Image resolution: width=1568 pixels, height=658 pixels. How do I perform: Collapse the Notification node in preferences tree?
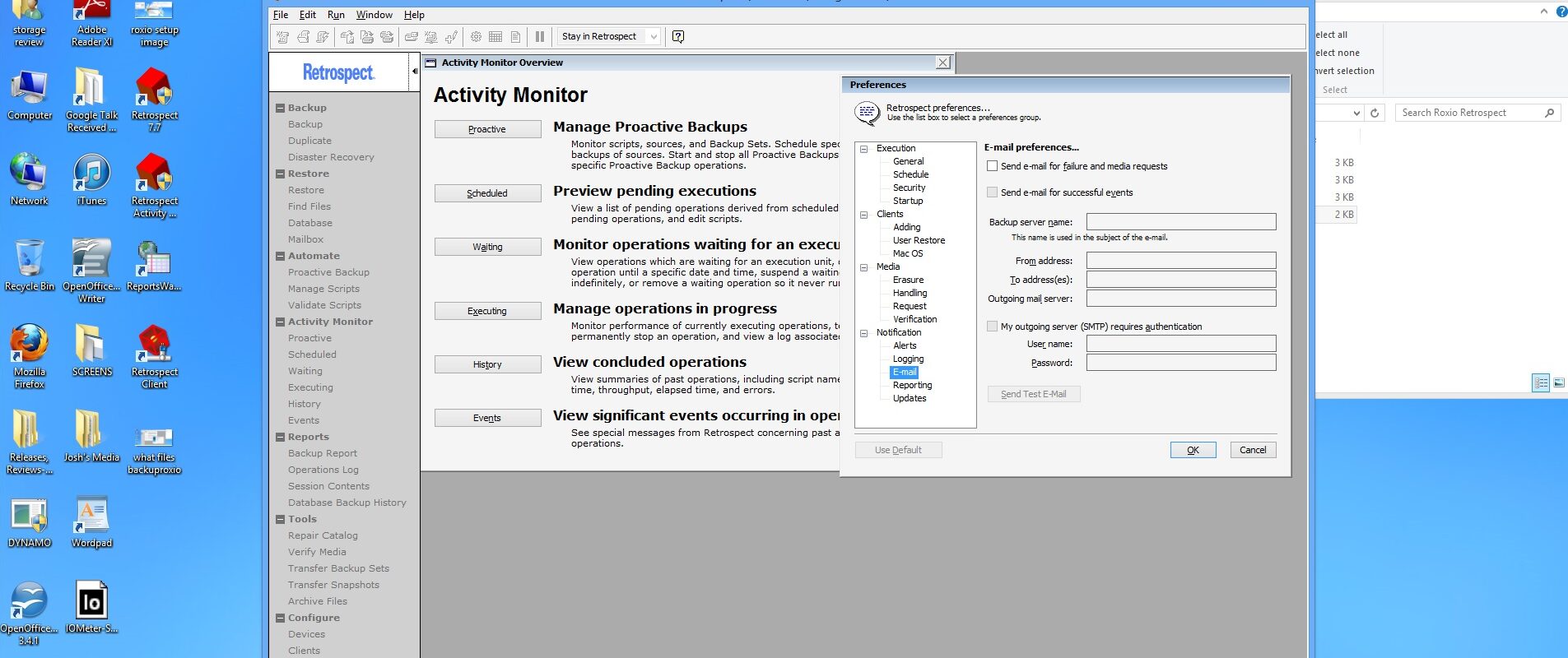point(864,333)
